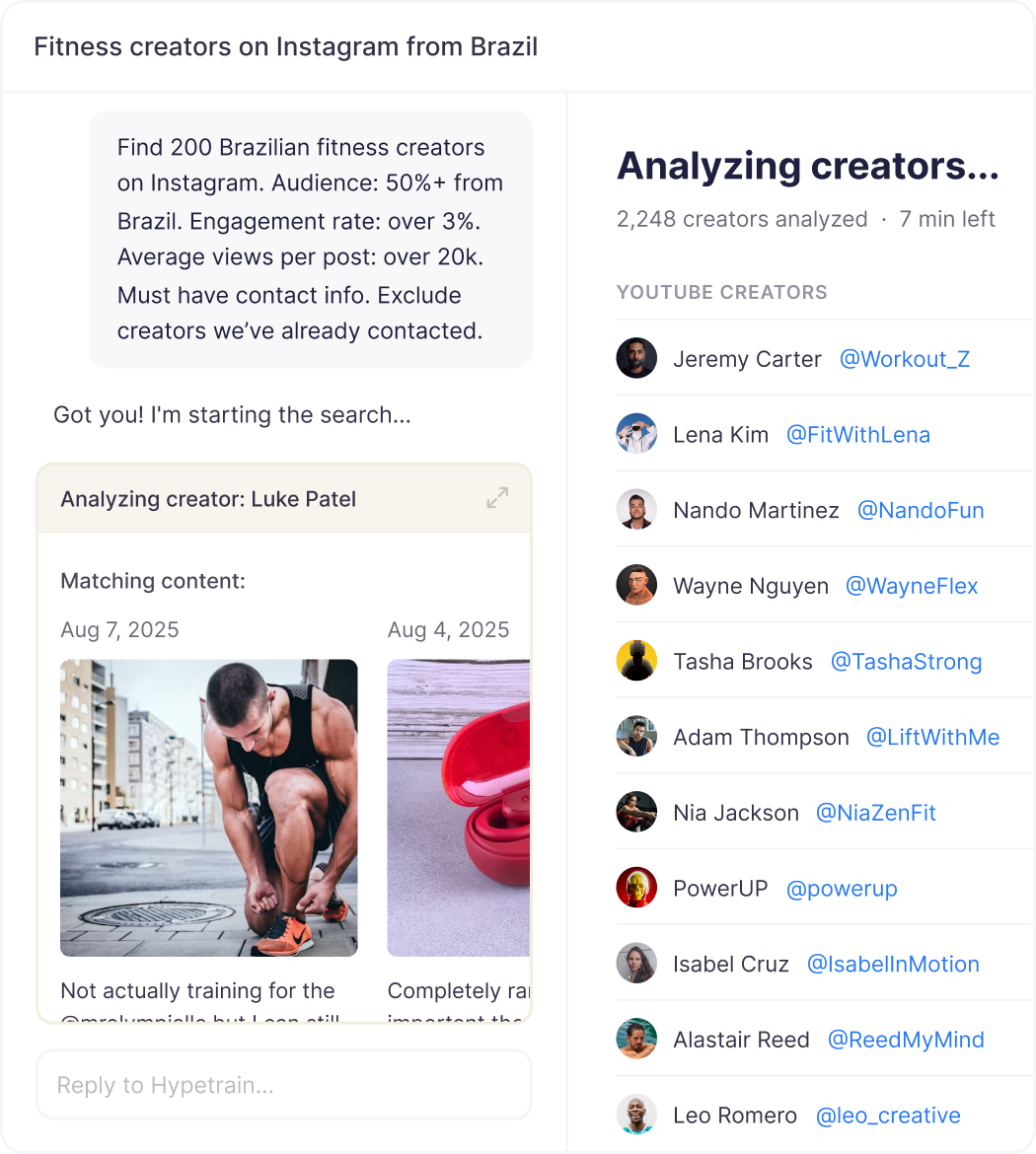Open the @LiftWithMe handle link
Viewport: 1036px width, 1154px height.
coord(933,738)
